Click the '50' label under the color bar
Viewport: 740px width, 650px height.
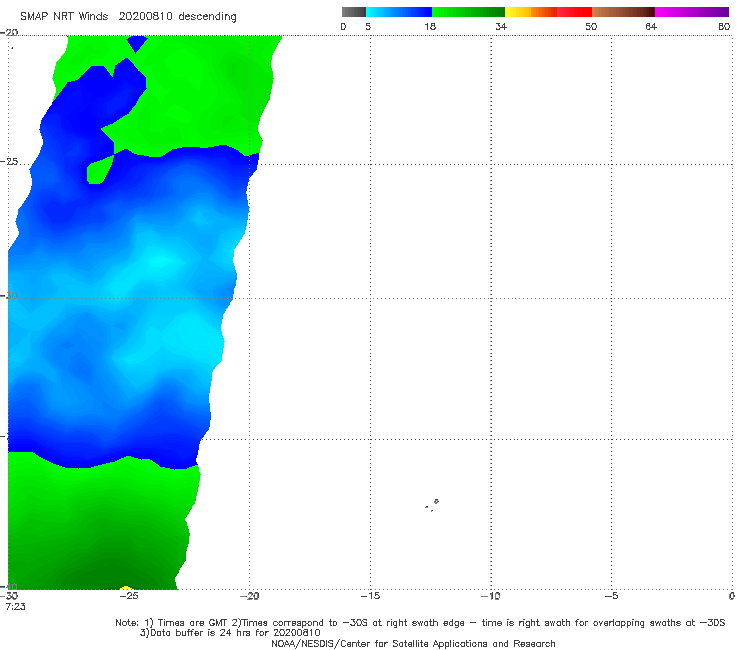pyautogui.click(x=591, y=26)
